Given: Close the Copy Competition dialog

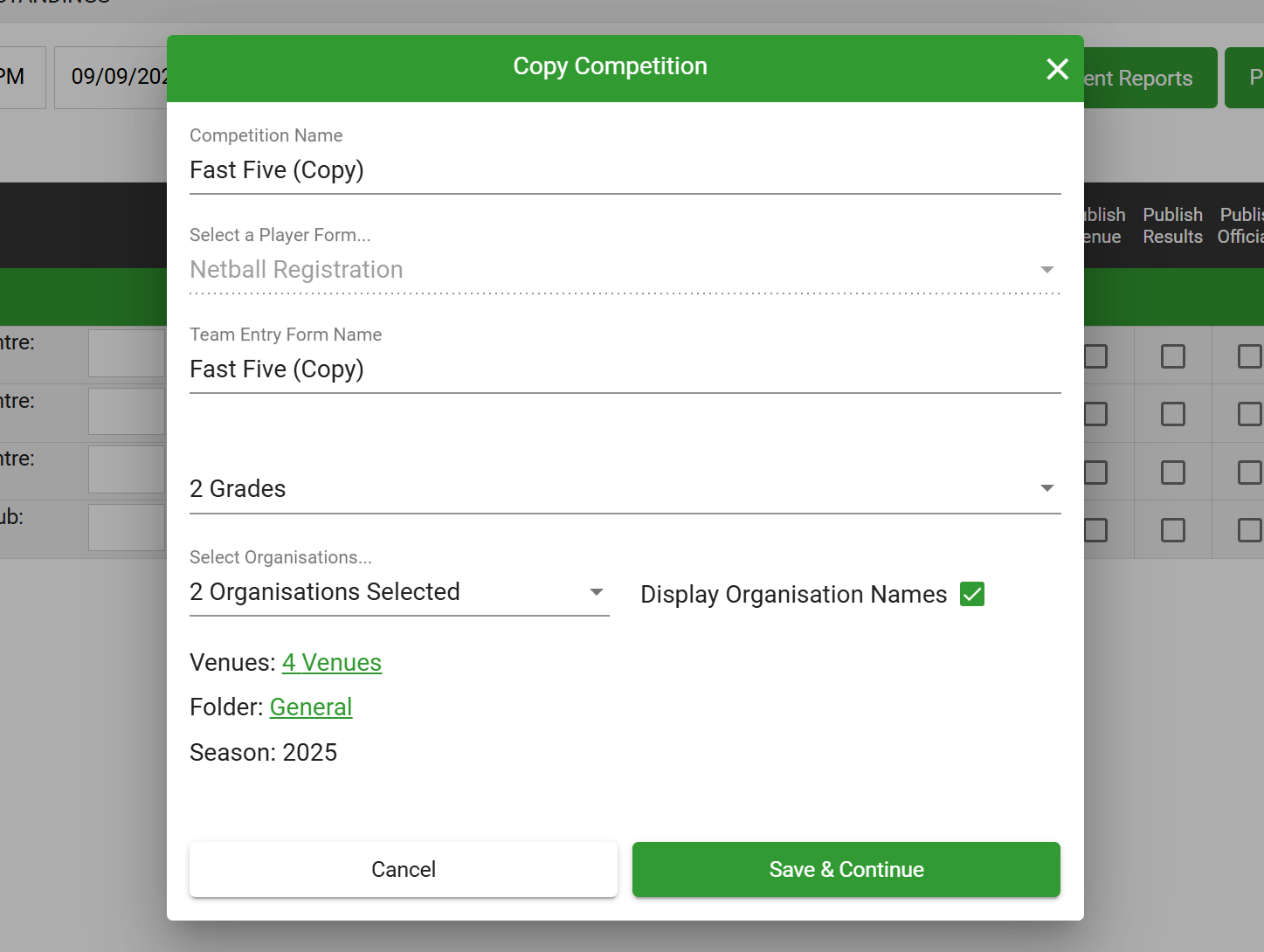Looking at the screenshot, I should pyautogui.click(x=1057, y=68).
